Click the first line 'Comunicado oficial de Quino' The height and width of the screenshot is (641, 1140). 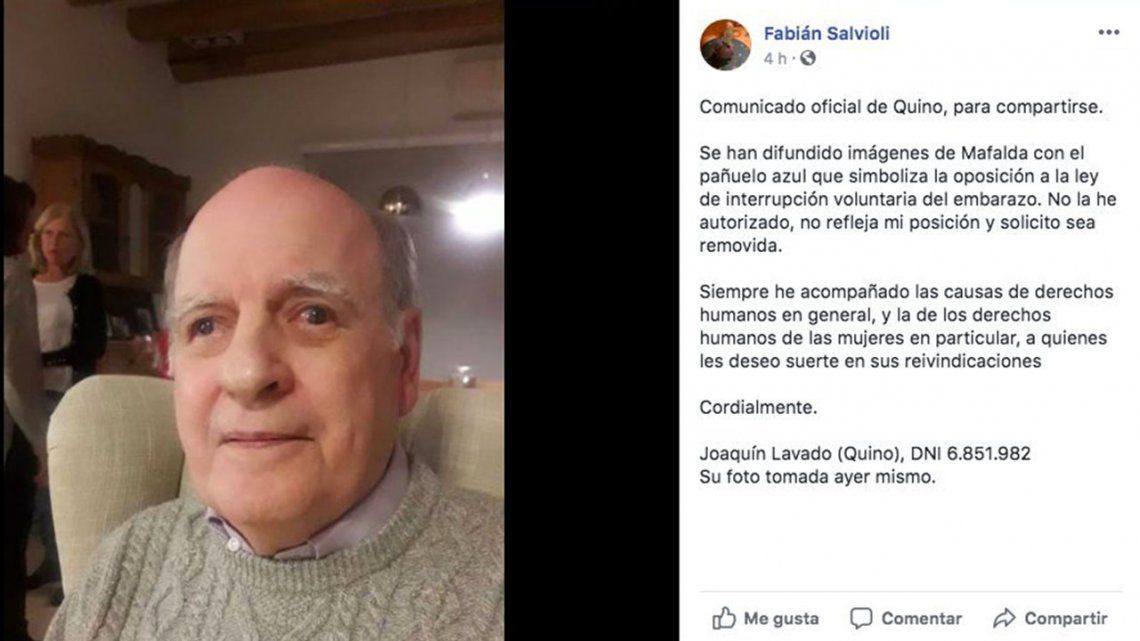click(821, 107)
